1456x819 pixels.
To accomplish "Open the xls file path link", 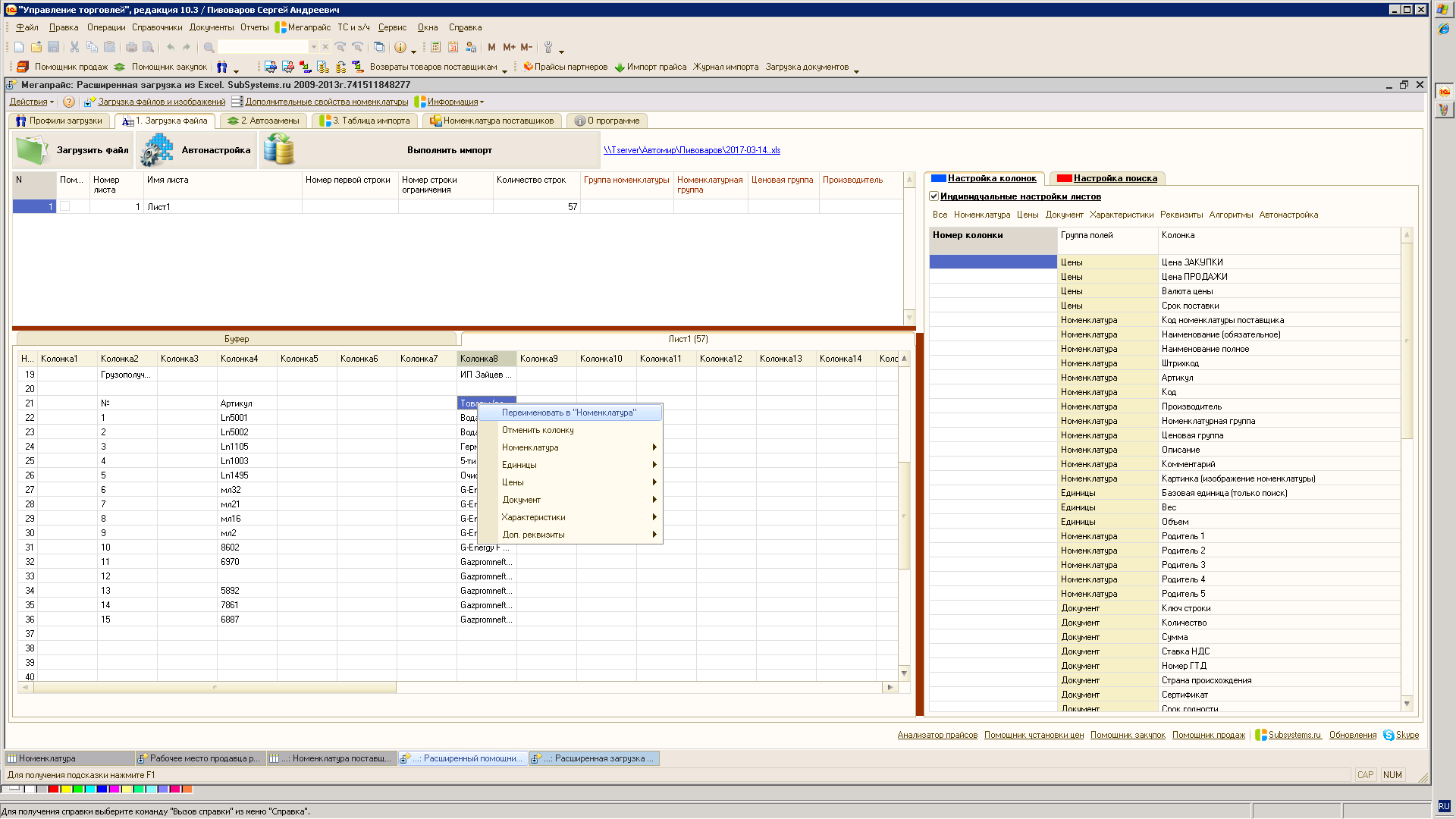I will pos(692,150).
